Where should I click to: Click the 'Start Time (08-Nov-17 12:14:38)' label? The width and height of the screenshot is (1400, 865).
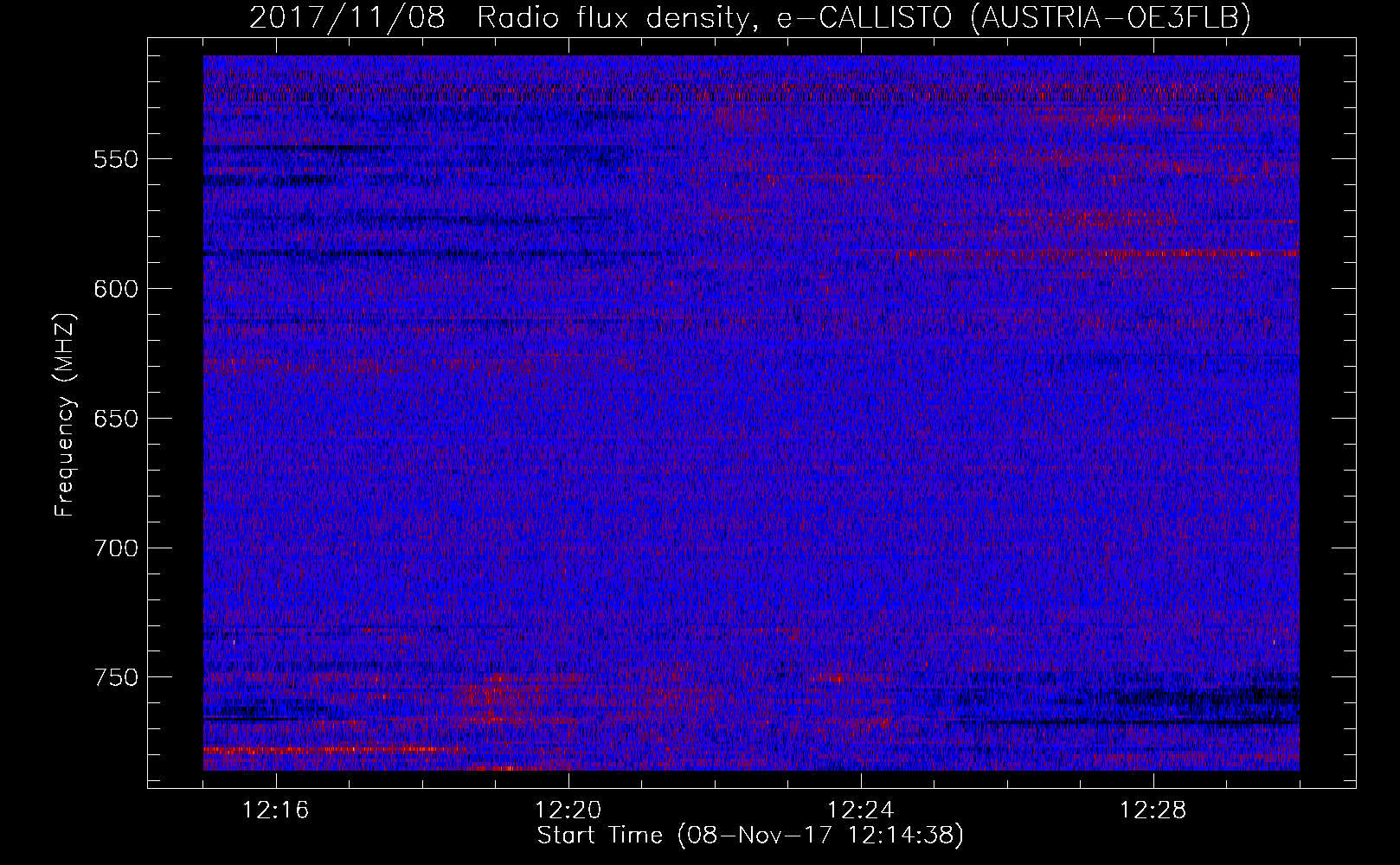(x=750, y=836)
